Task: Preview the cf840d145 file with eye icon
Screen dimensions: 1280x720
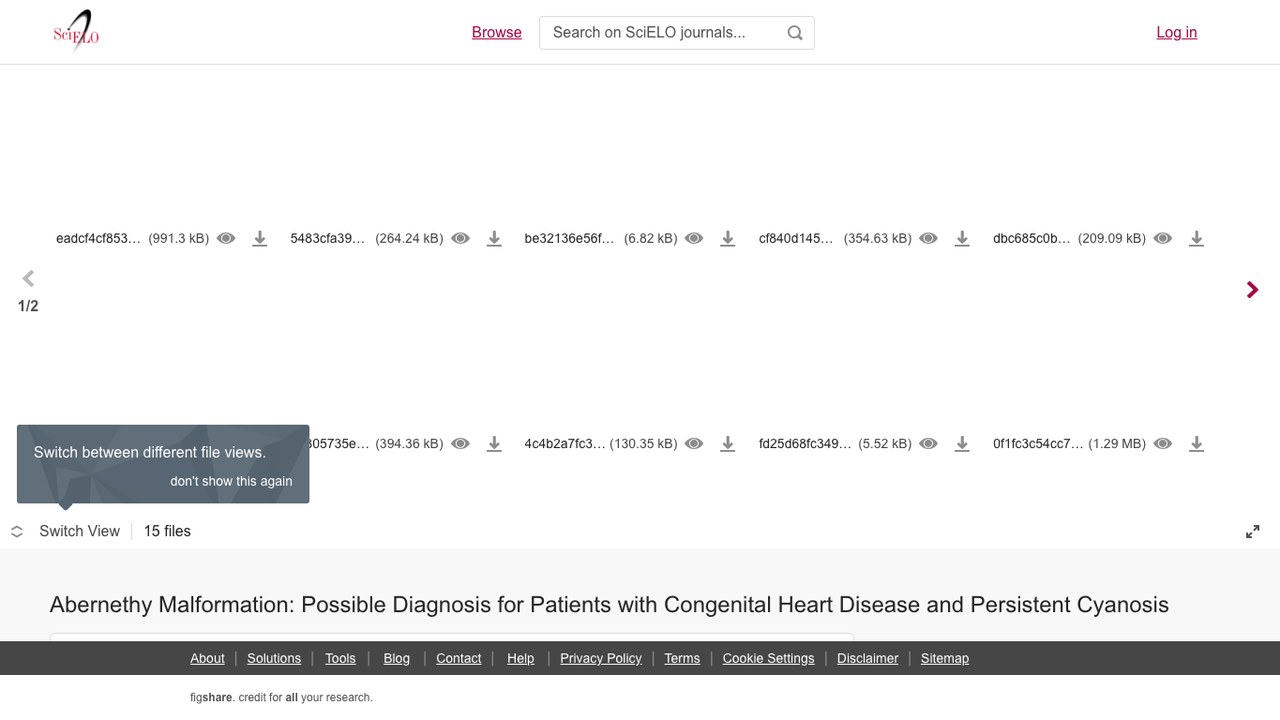Action: pos(928,238)
